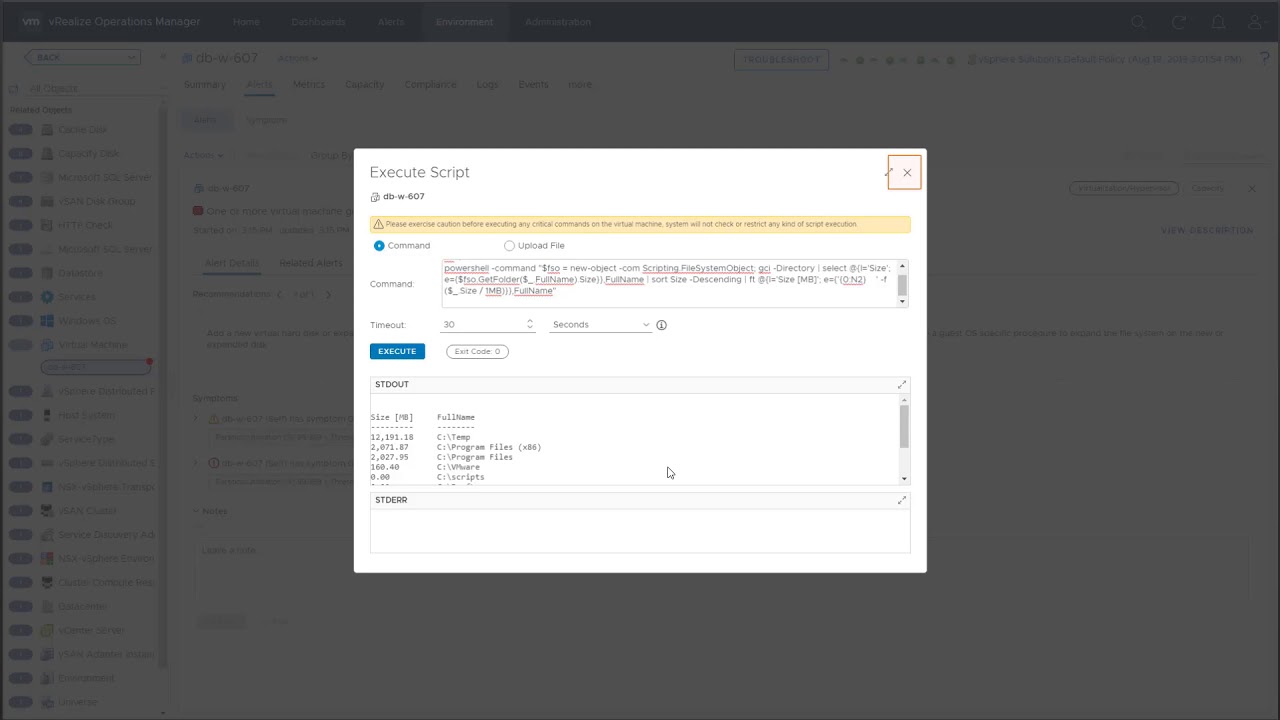The width and height of the screenshot is (1280, 720).
Task: Close the Execute Script dialog
Action: 907,173
